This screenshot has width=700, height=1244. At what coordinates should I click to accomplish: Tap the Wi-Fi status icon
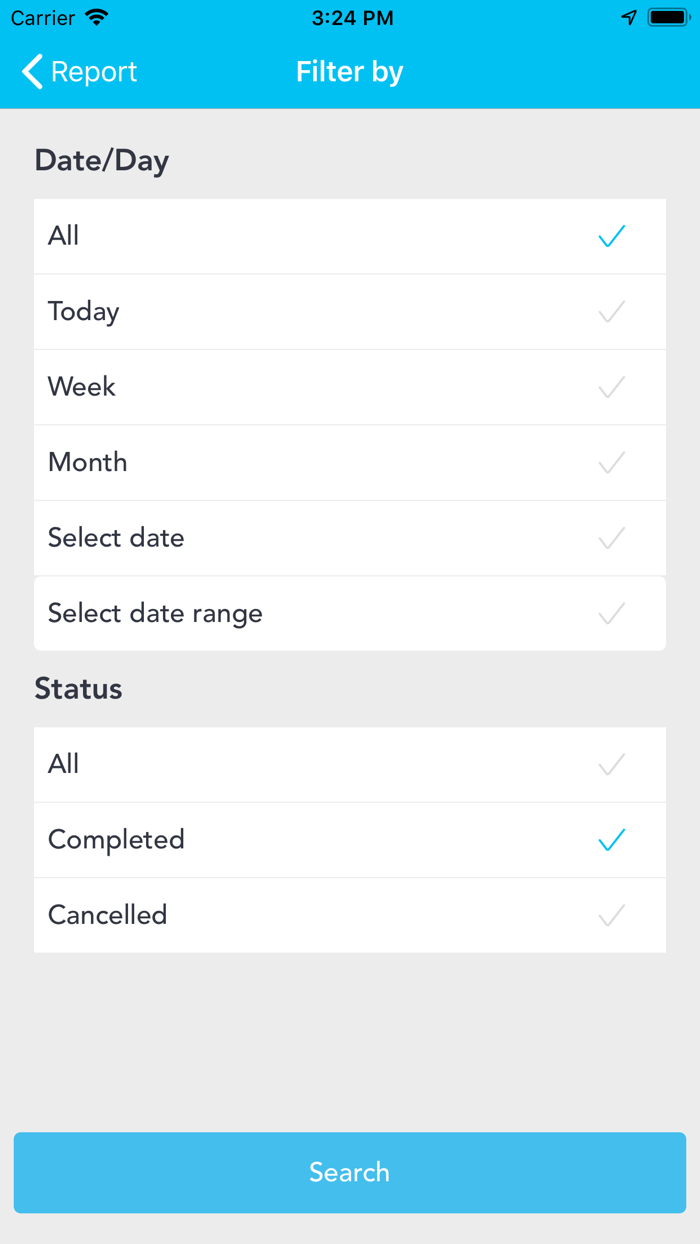97,18
